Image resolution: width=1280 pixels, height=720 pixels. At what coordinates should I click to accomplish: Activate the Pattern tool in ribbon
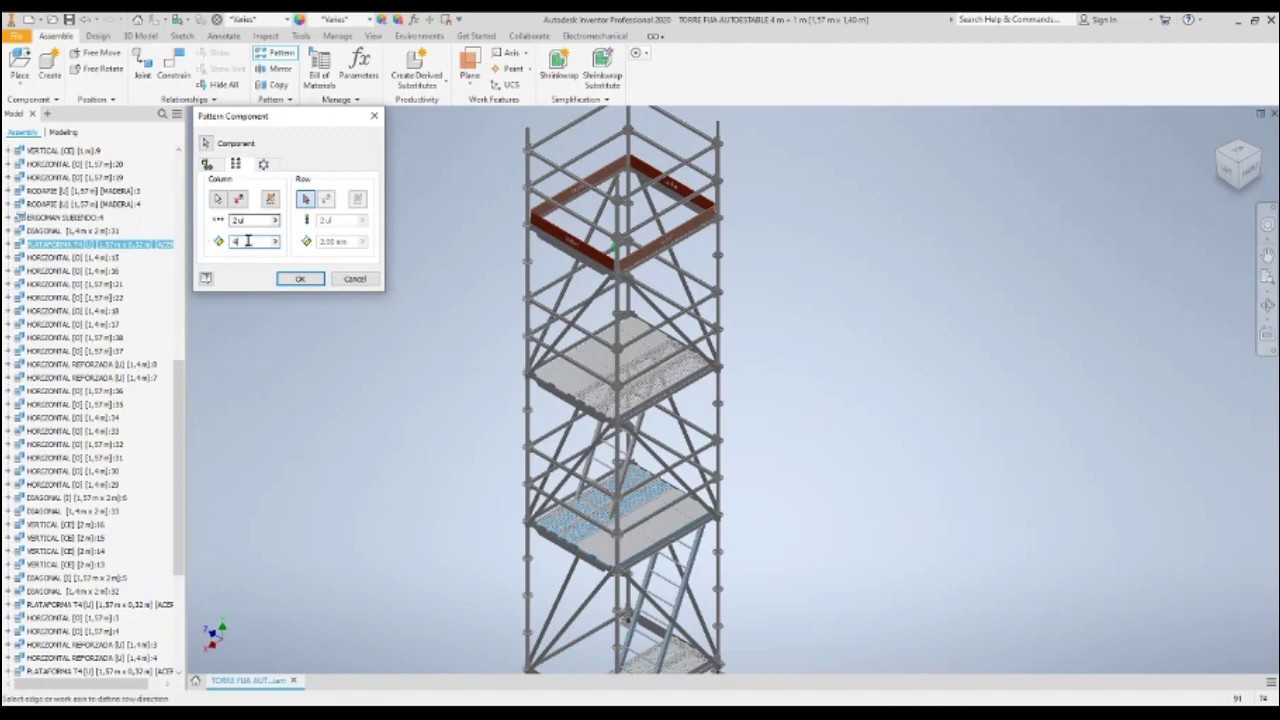tap(274, 53)
